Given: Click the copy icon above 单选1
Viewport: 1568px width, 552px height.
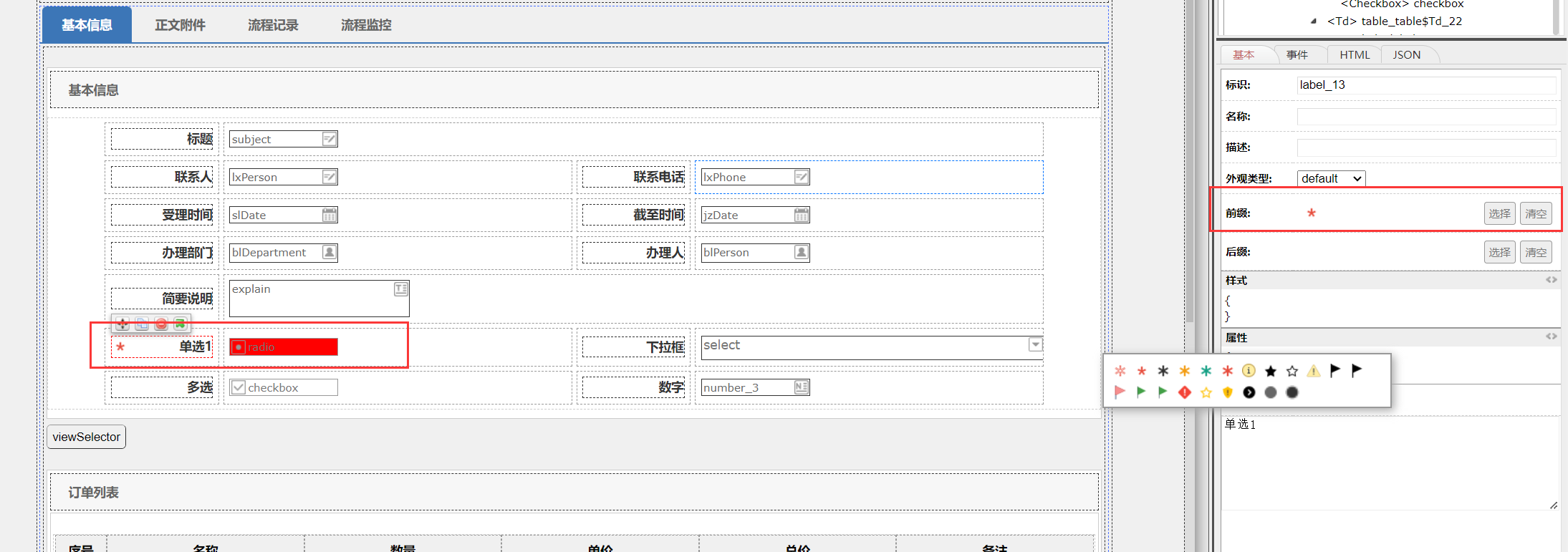Looking at the screenshot, I should tap(142, 324).
